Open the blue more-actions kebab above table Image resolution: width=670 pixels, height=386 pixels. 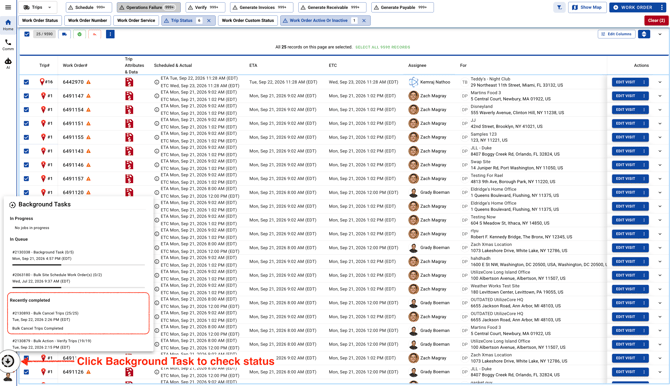[x=110, y=34]
